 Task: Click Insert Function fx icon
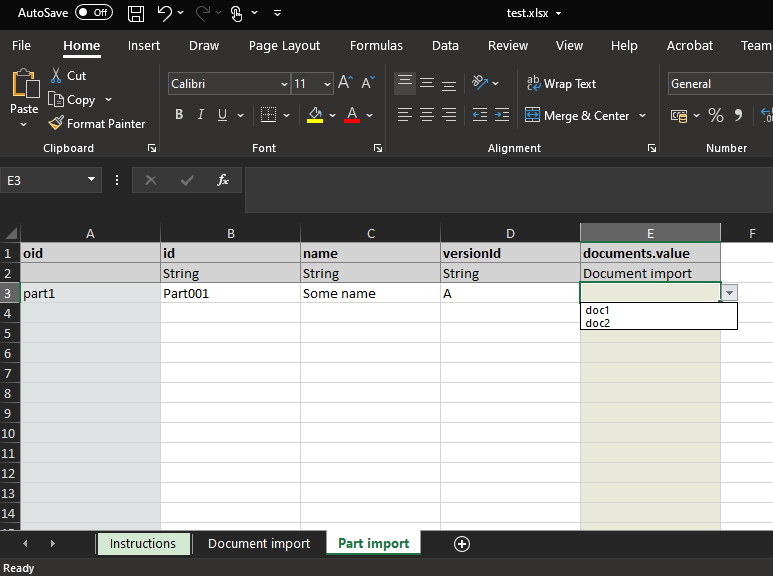click(223, 180)
